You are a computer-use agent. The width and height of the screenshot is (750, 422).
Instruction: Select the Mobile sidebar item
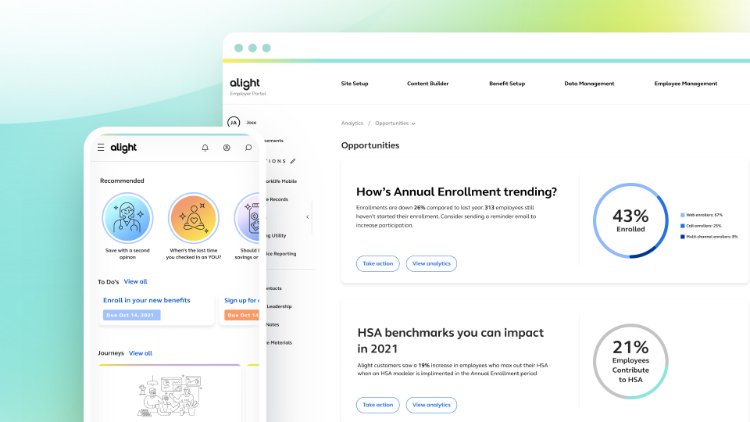282,181
